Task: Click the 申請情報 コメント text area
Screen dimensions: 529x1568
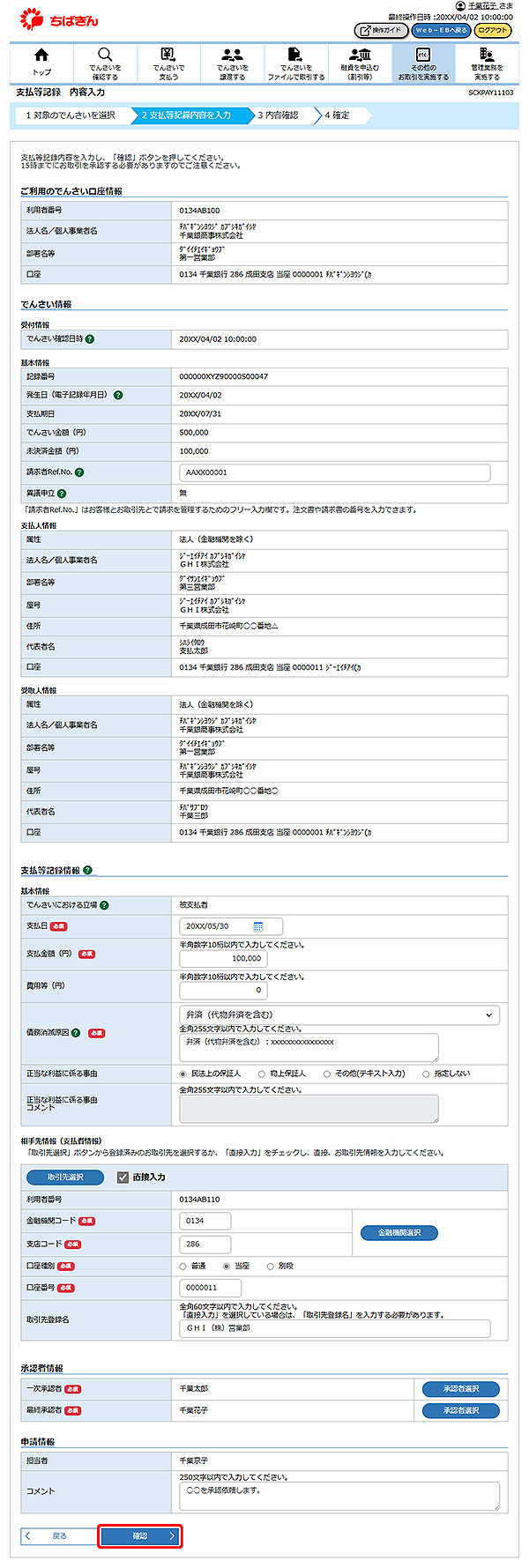Action: pyautogui.click(x=339, y=1496)
